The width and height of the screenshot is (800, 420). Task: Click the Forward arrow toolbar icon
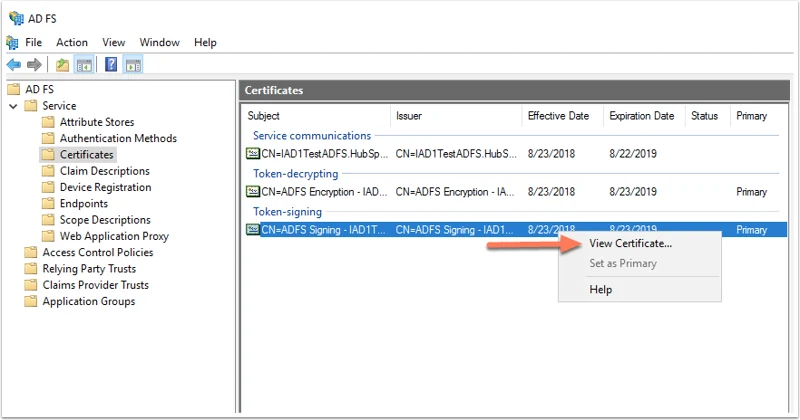click(x=34, y=65)
